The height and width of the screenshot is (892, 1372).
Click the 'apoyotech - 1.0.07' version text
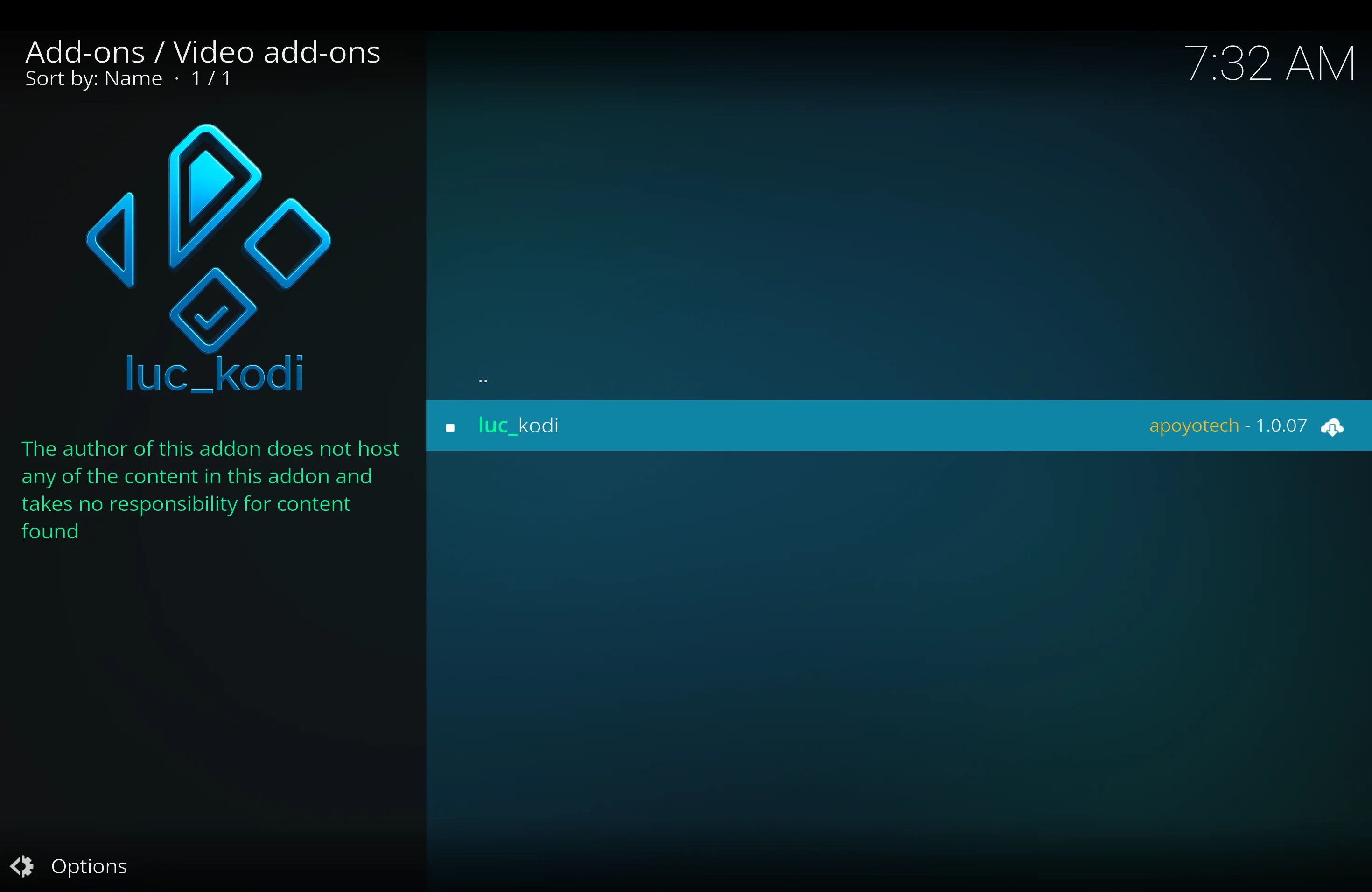click(x=1228, y=426)
